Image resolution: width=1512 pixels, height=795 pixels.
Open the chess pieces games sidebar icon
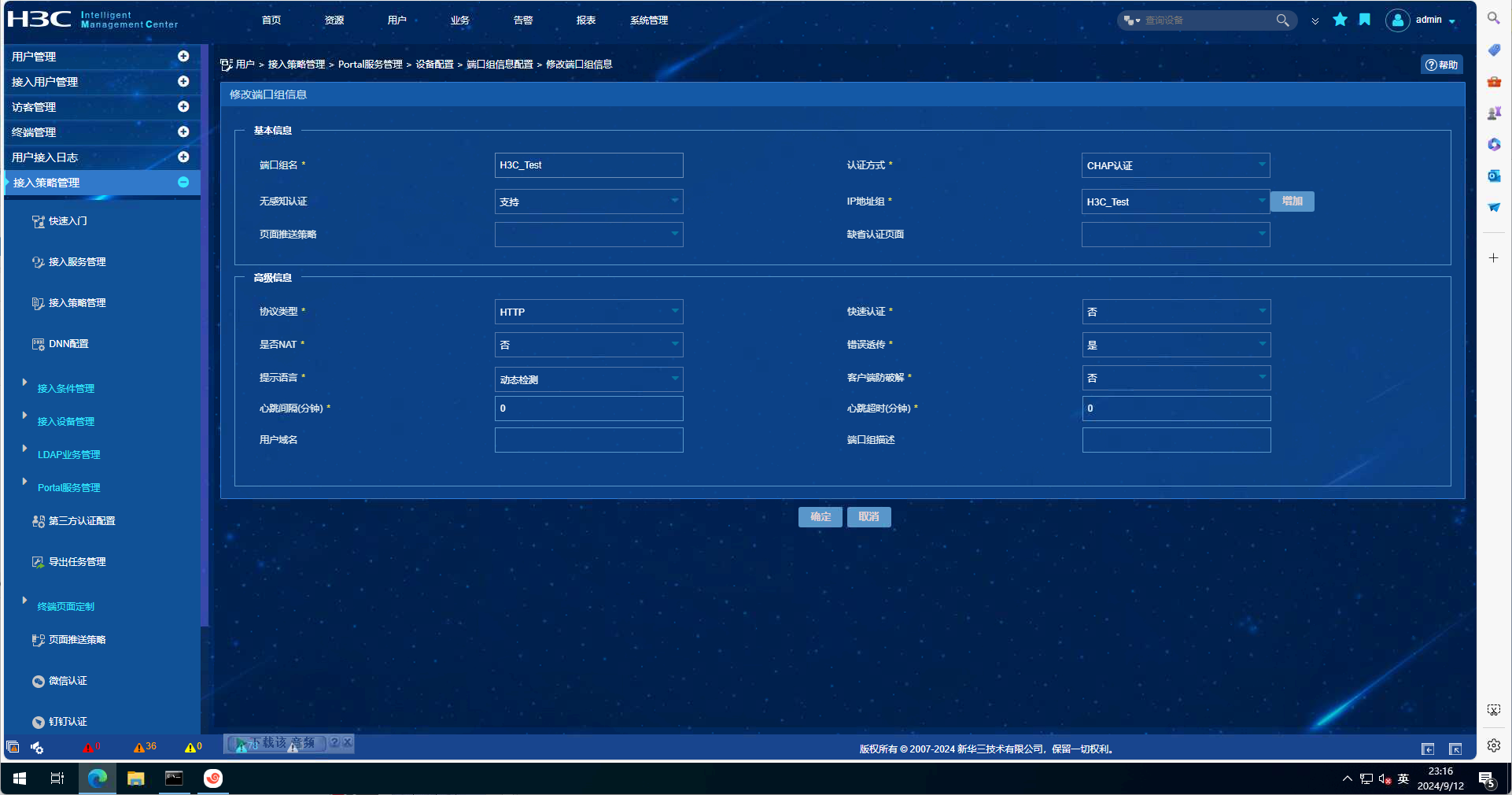tap(1494, 113)
